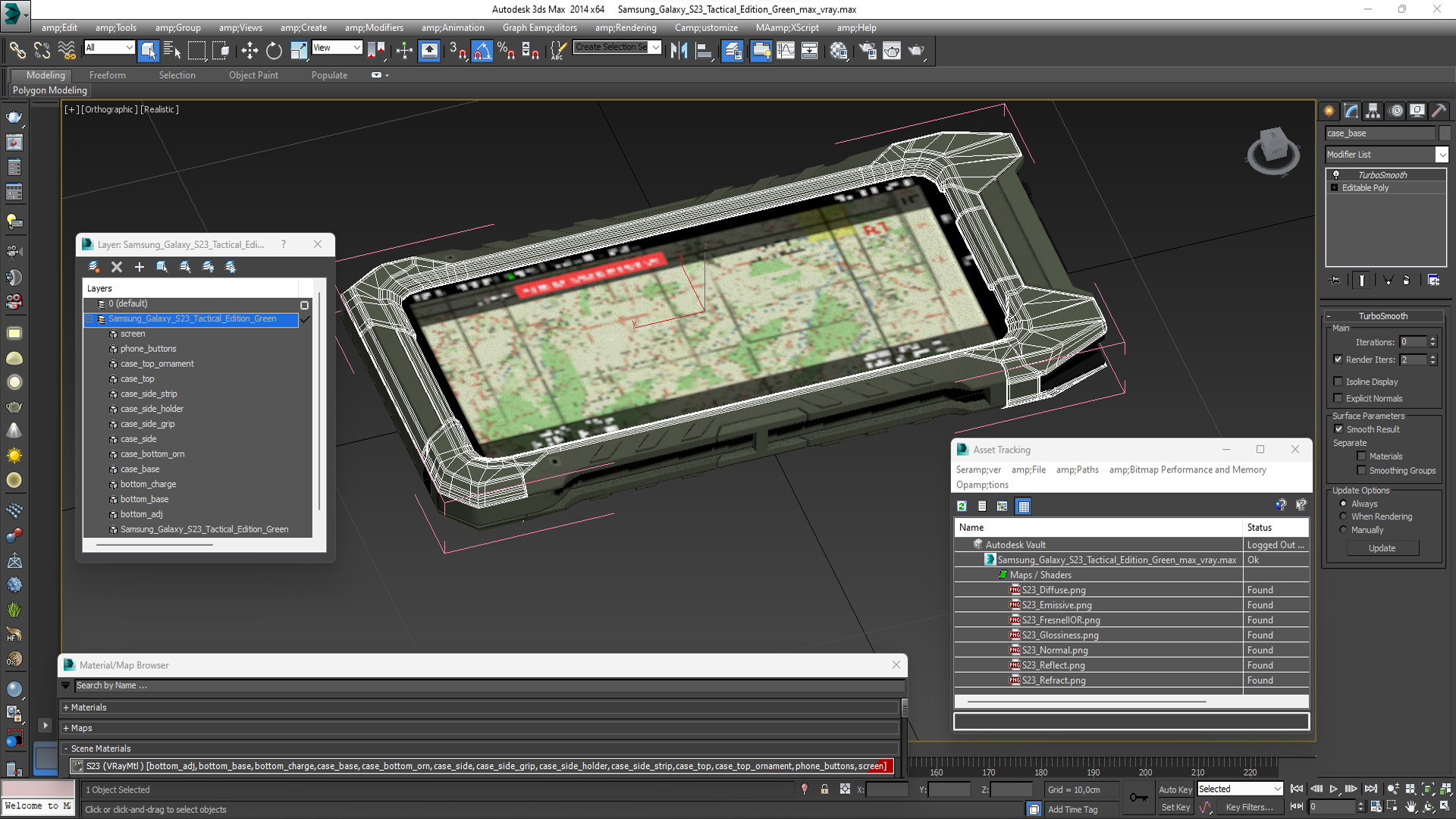Open the Material Editor icon
Screen dimensions: 1456x819
click(839, 51)
